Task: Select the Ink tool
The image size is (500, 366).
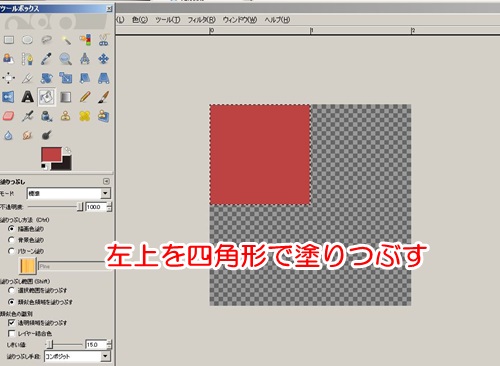Action: point(46,116)
